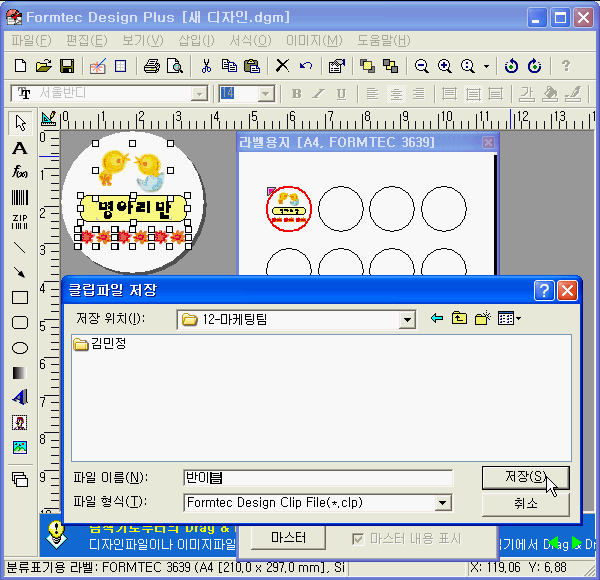Click the Delete X icon
600x580 pixels.
[282, 66]
